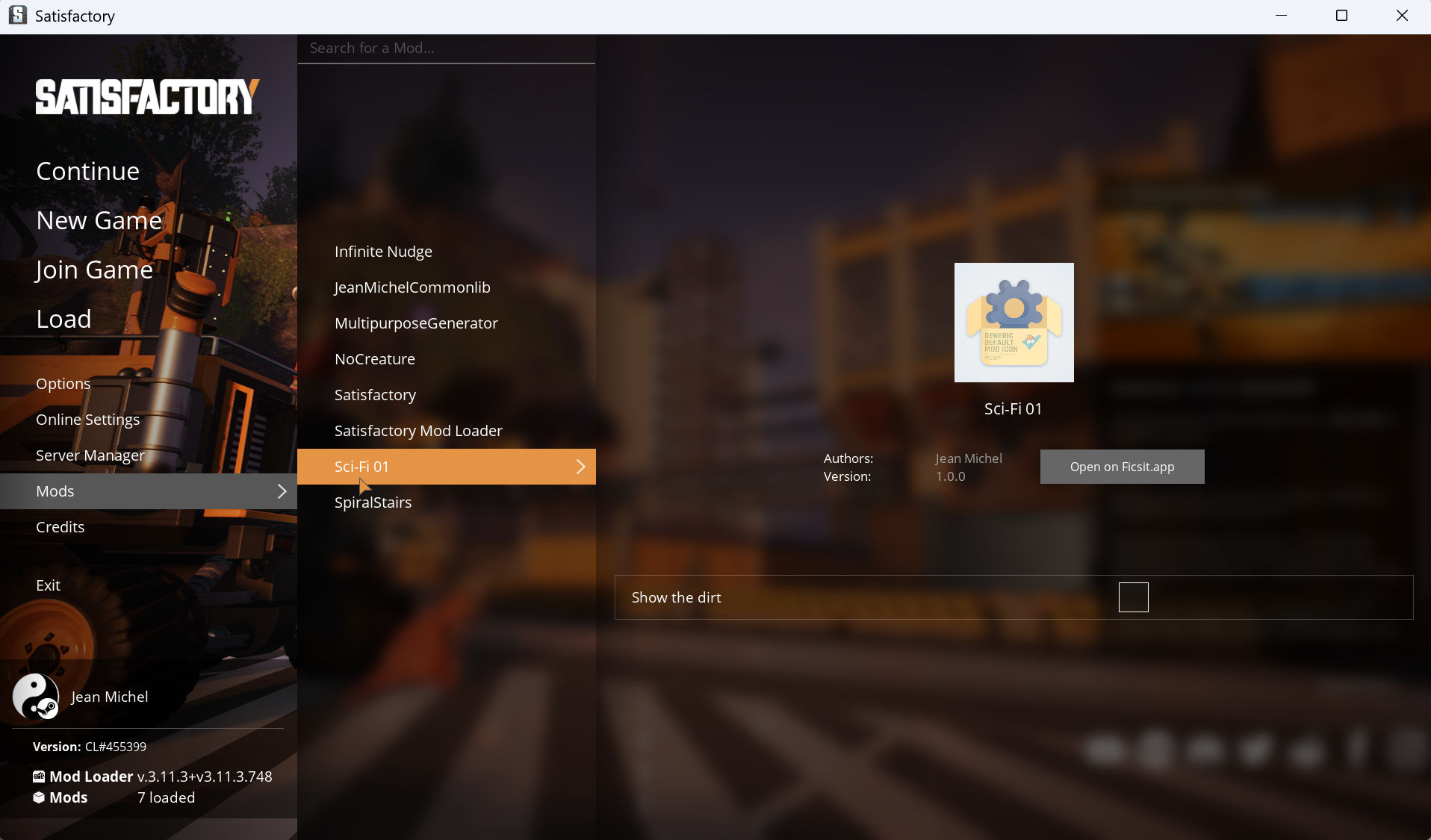Select the Mods menu entry

tap(149, 491)
